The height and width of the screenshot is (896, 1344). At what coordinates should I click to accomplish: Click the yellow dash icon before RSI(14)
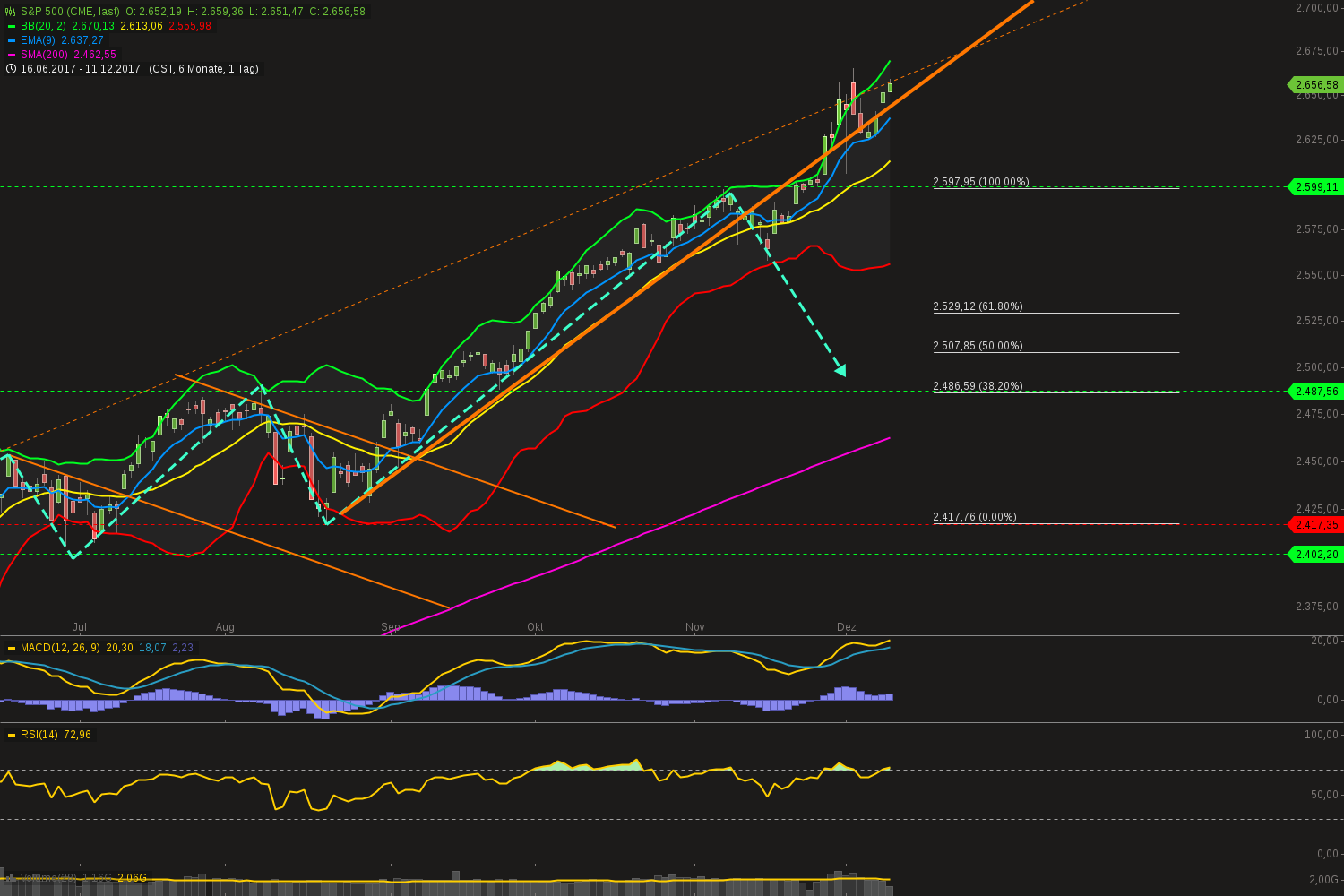(x=10, y=734)
